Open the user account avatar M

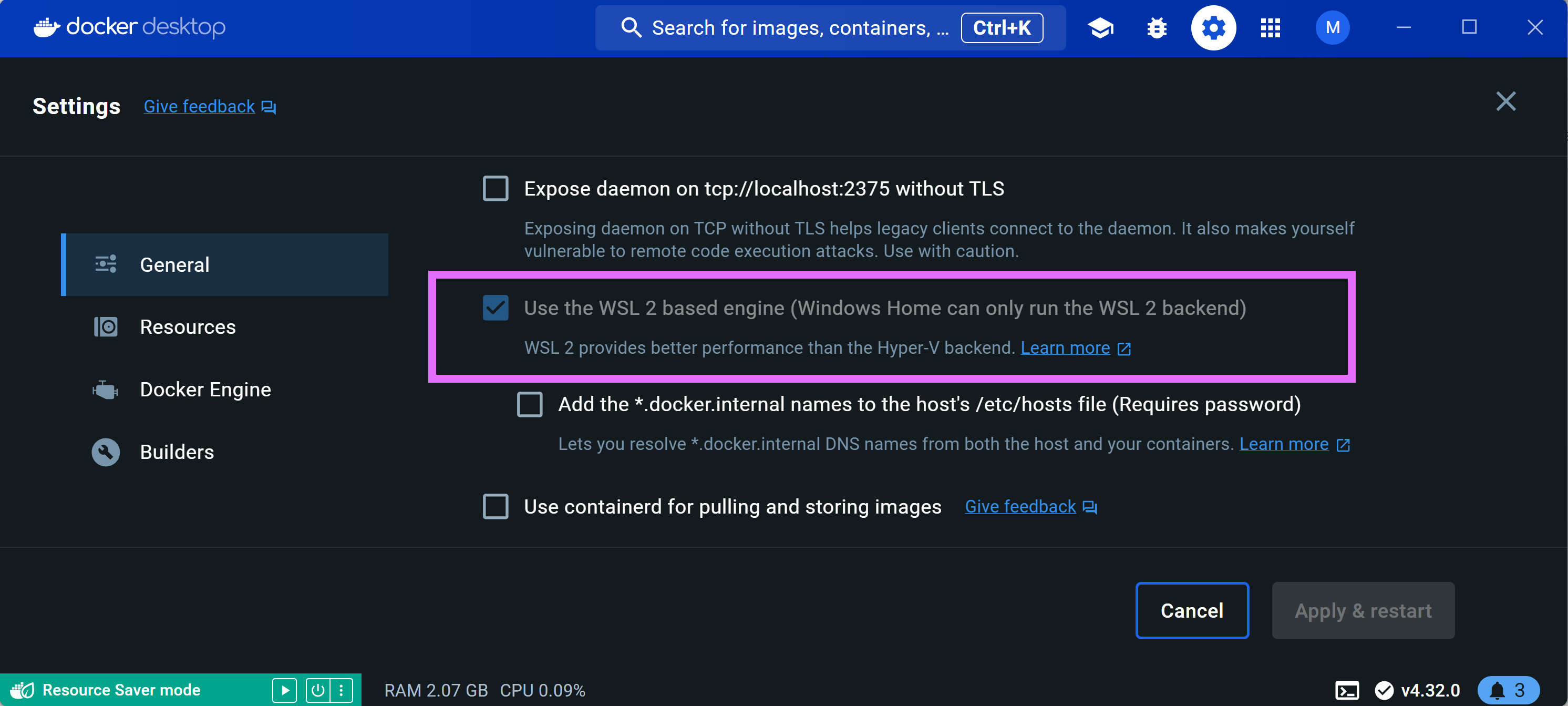[x=1333, y=28]
